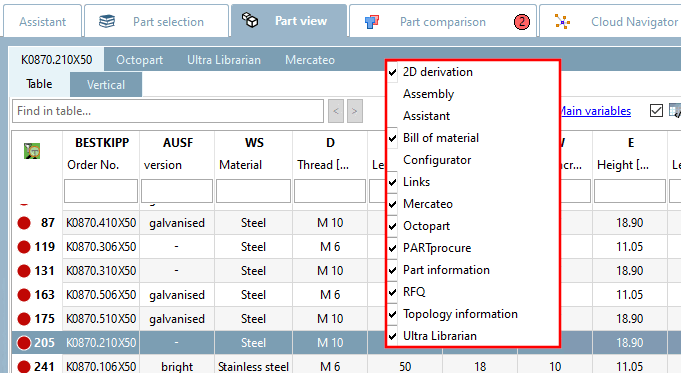Click the Part view cubes icon

(x=250, y=20)
